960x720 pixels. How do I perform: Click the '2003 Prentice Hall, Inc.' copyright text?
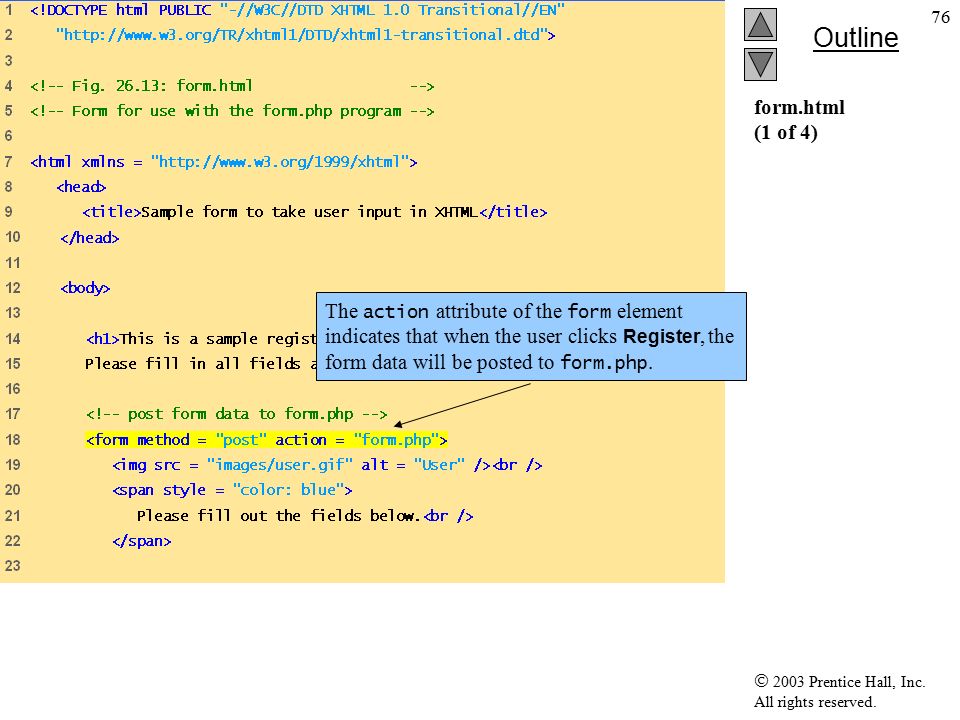(839, 681)
